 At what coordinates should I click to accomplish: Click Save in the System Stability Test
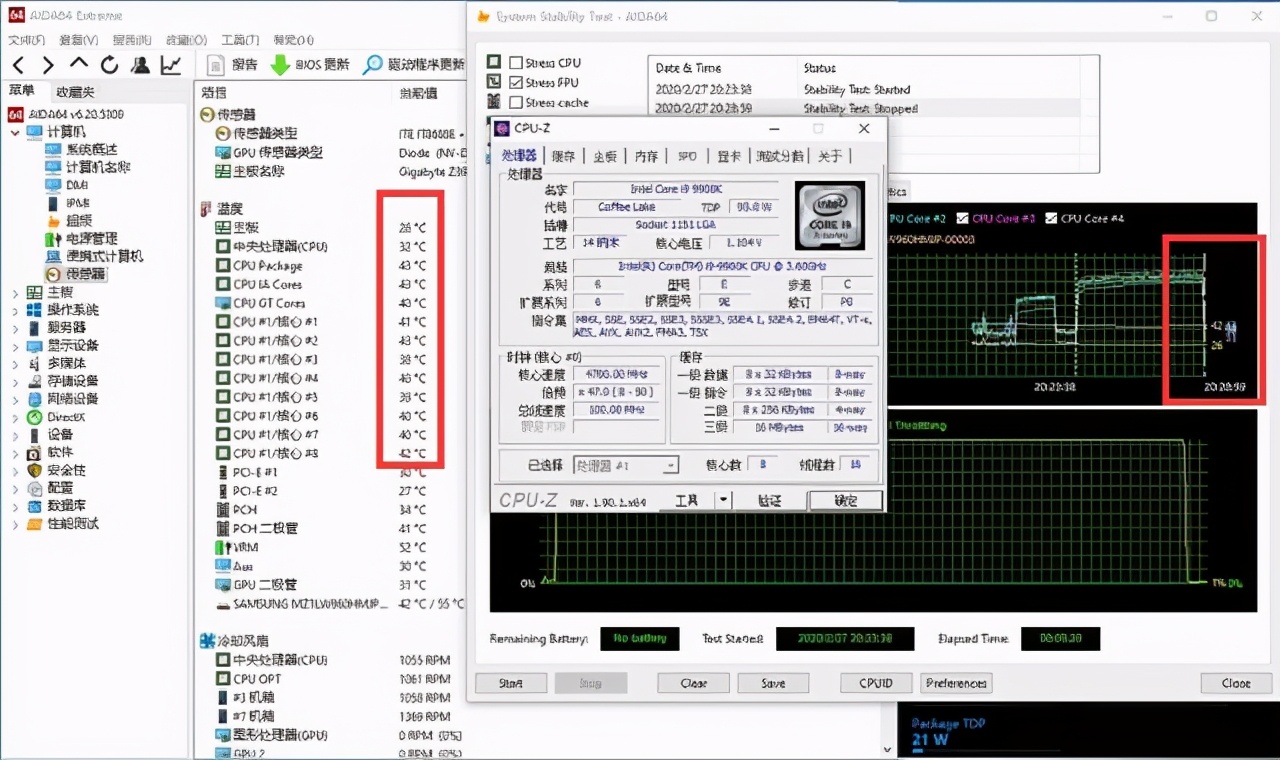tap(773, 684)
